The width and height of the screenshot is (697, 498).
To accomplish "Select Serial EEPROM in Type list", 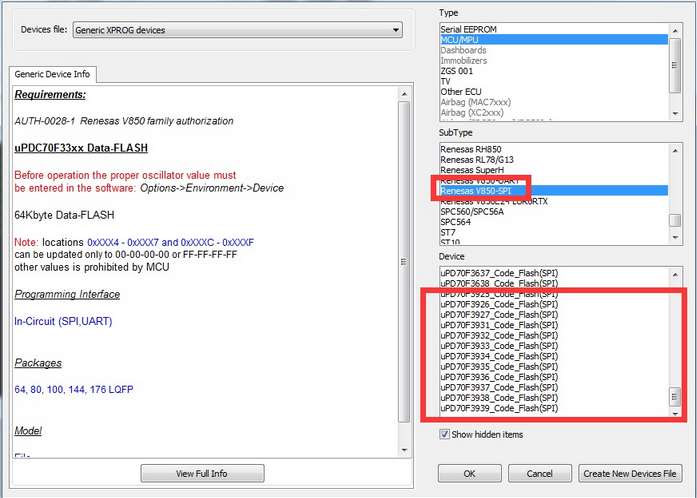I will pyautogui.click(x=553, y=29).
